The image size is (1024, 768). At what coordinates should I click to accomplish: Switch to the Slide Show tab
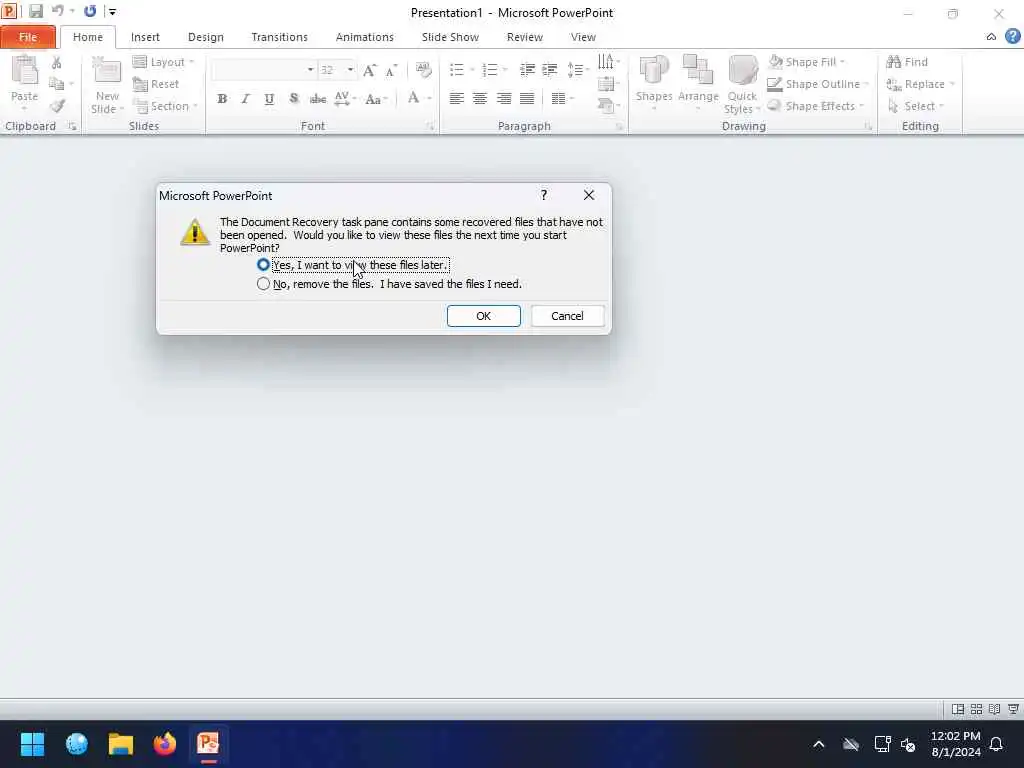click(450, 37)
